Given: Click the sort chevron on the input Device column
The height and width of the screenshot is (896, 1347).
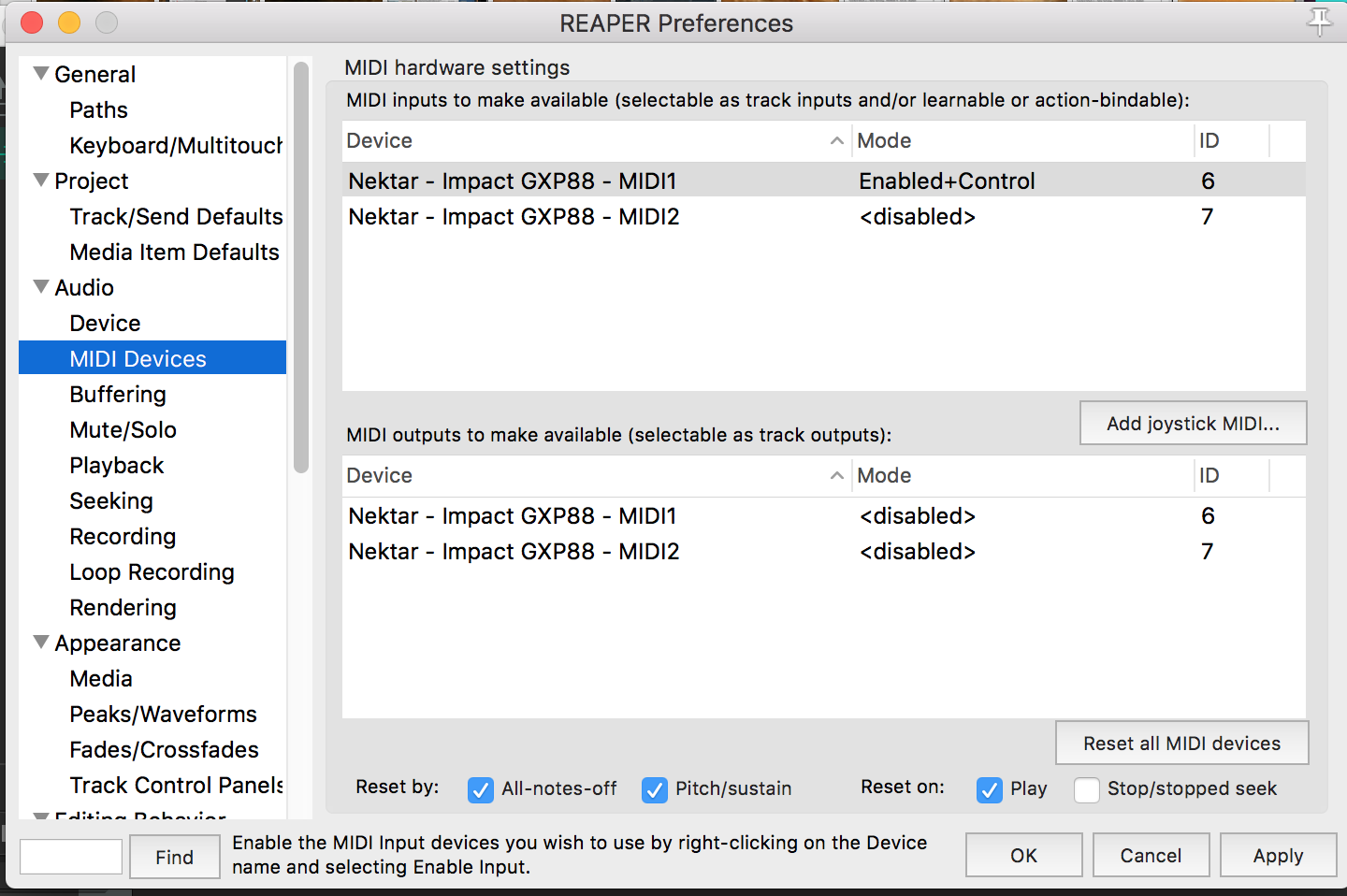Looking at the screenshot, I should (x=836, y=140).
